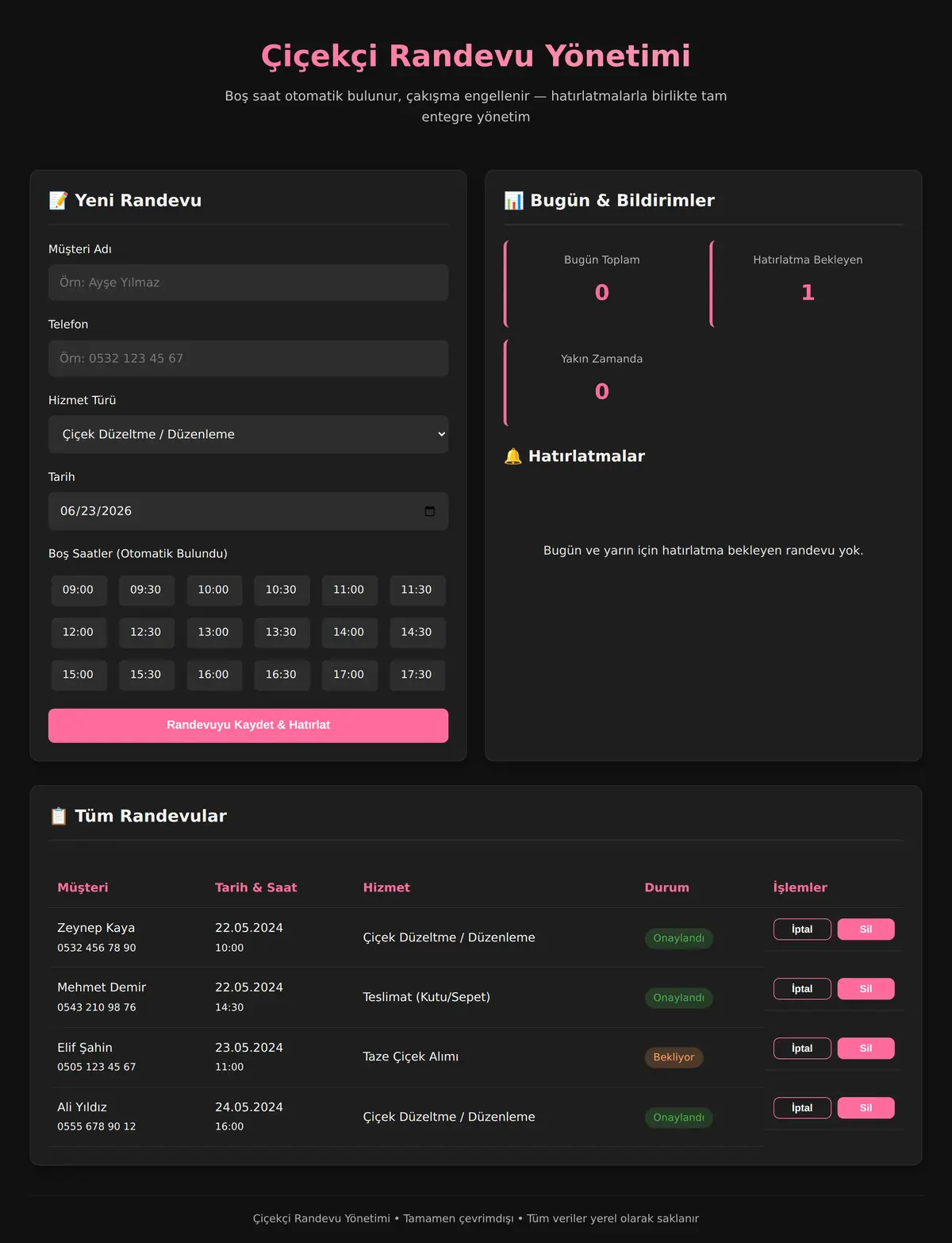
Task: Pick the 13:30 time slot
Action: click(x=281, y=632)
